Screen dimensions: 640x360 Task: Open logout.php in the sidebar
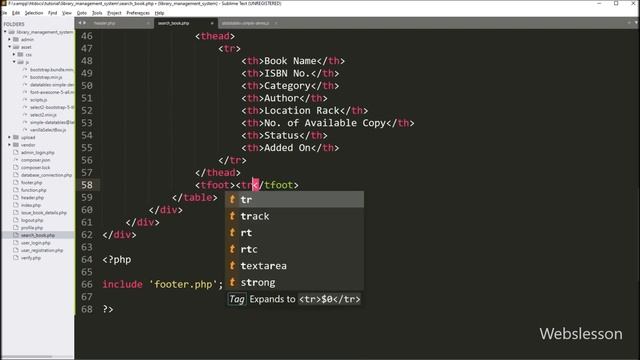coord(32,220)
